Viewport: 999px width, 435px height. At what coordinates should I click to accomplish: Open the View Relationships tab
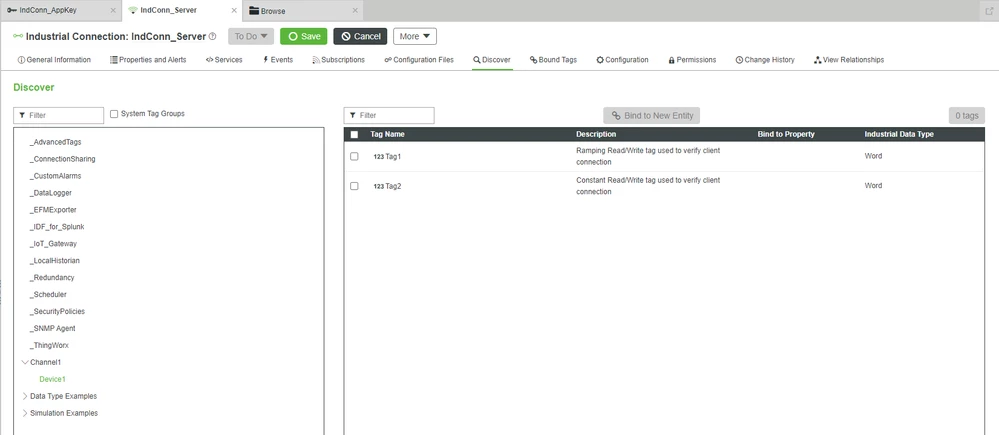click(x=849, y=60)
